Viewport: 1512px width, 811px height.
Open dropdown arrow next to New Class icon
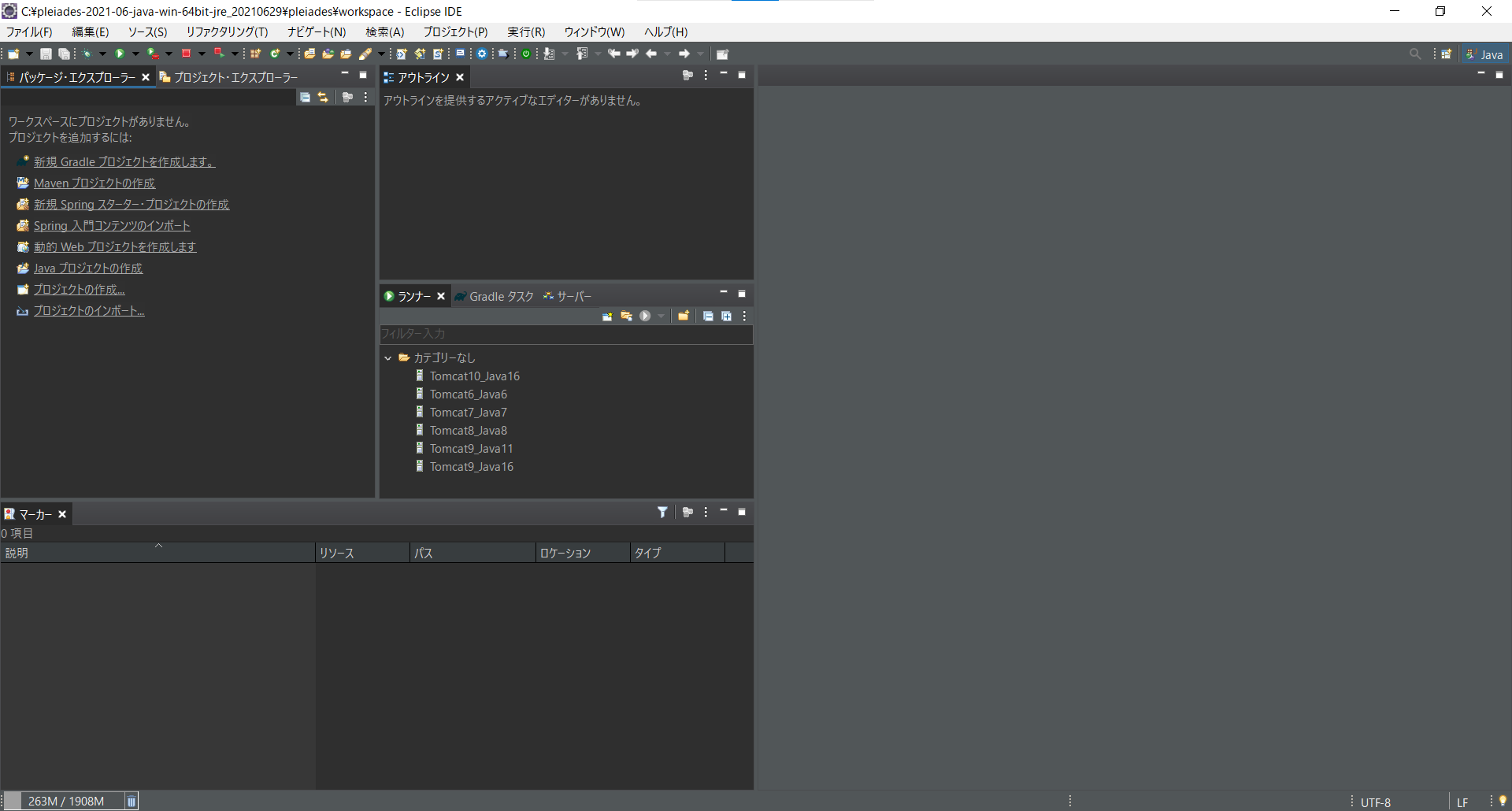click(290, 54)
